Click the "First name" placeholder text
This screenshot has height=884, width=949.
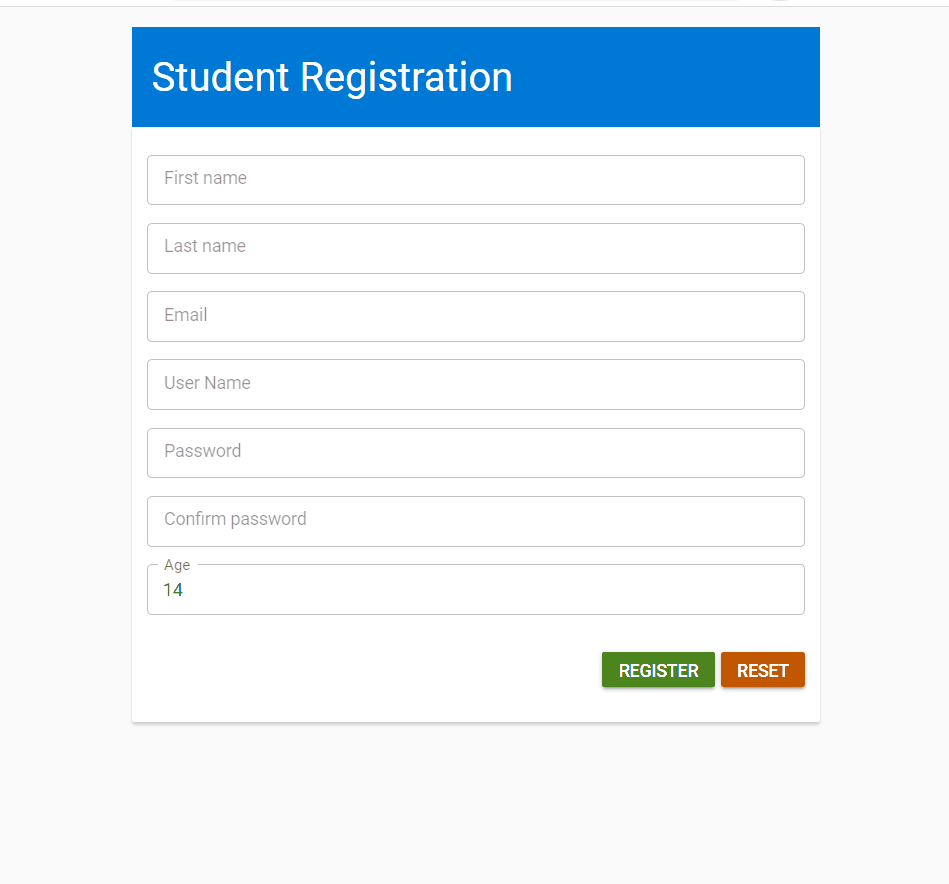click(205, 178)
